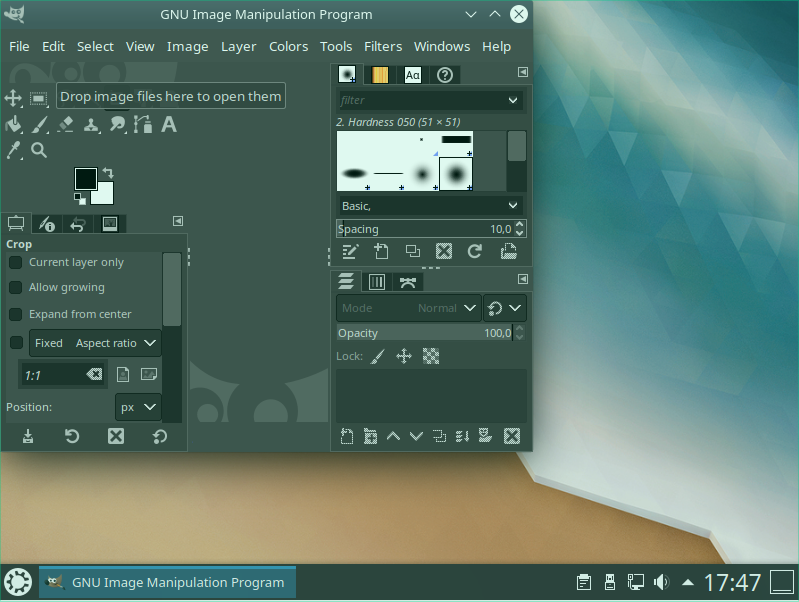
Task: Open the tool options panel configuration menu
Action: click(178, 221)
